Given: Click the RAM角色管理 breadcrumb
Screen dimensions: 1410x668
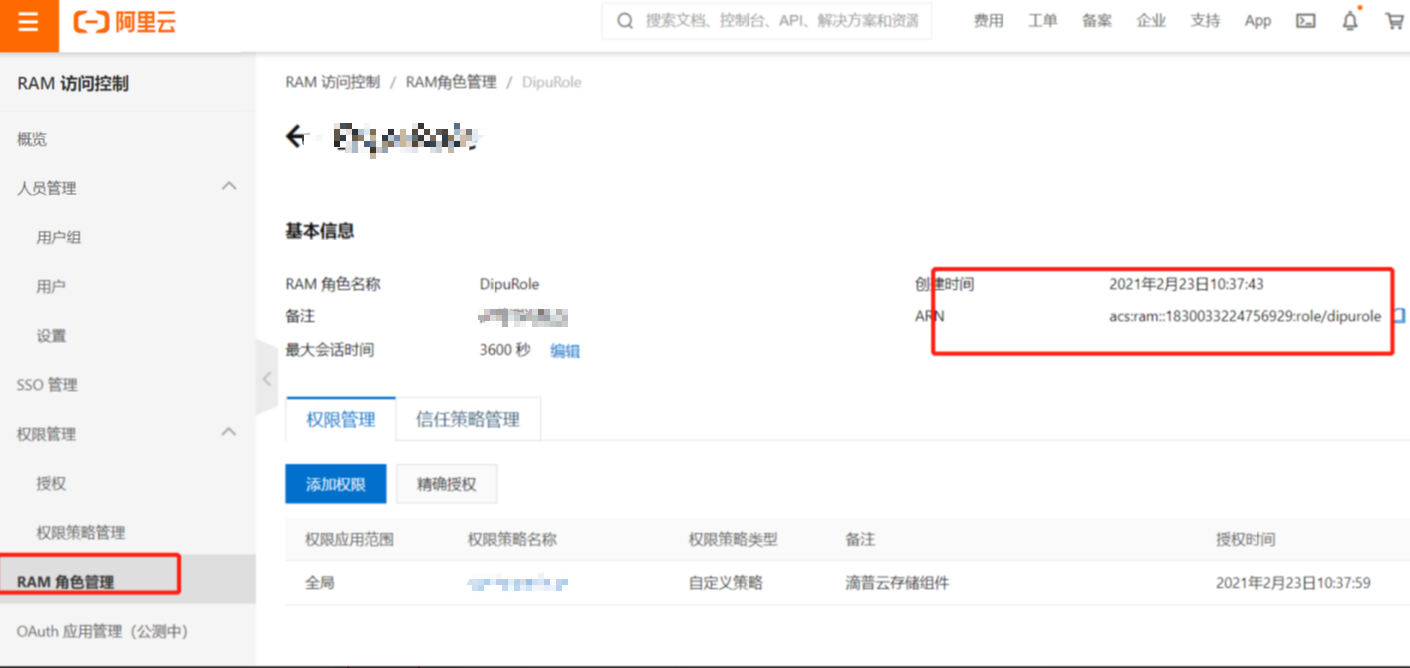Looking at the screenshot, I should coord(451,82).
